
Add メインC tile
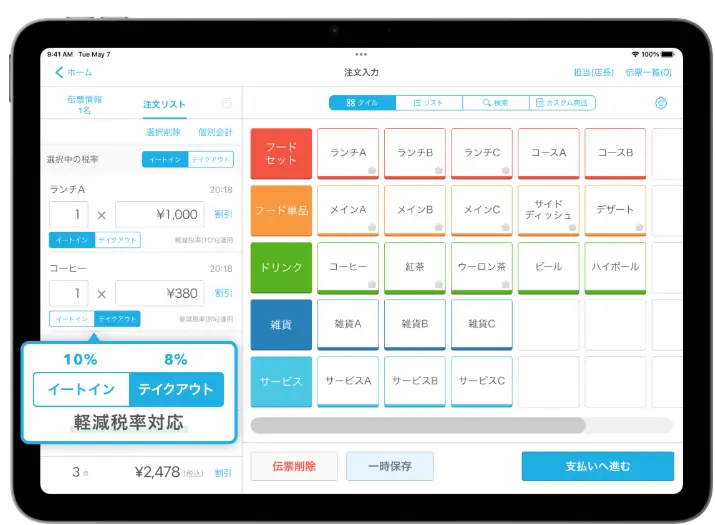[x=482, y=211]
